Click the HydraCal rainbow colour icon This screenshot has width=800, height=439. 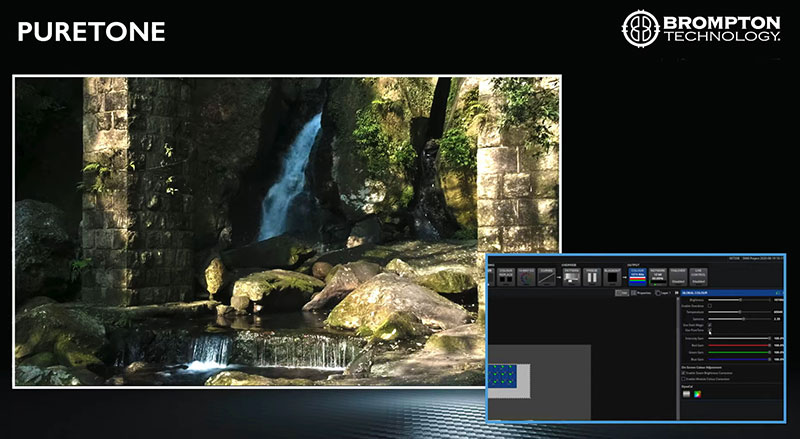[x=697, y=394]
